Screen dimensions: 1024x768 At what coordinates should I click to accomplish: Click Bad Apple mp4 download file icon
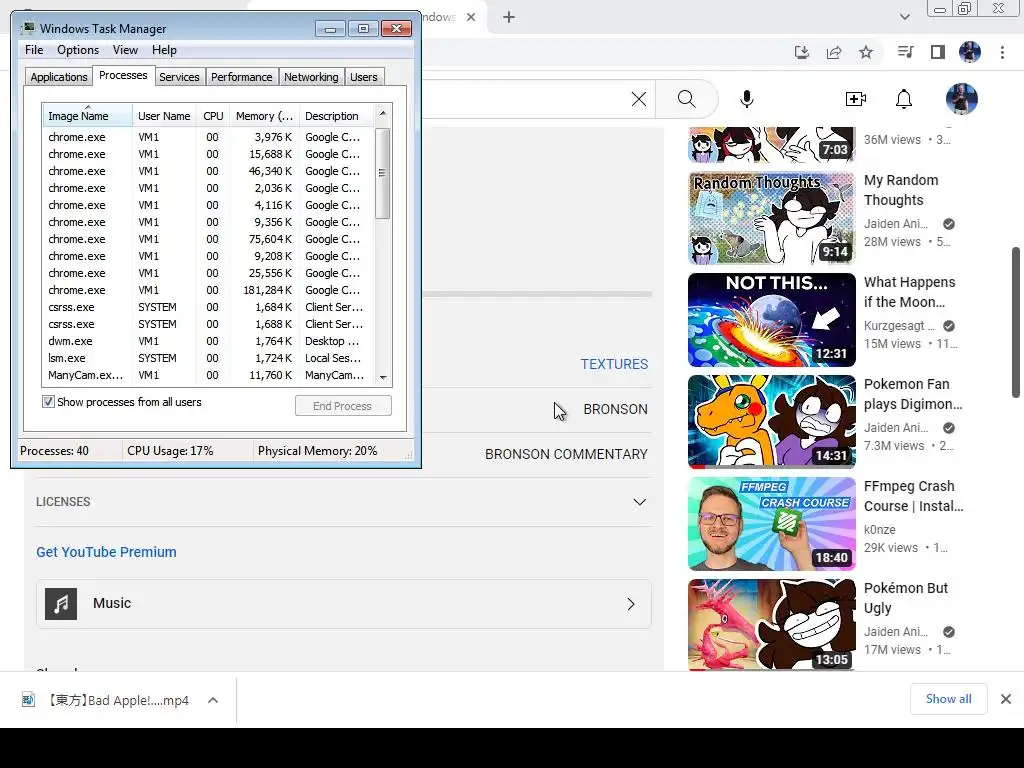click(28, 700)
